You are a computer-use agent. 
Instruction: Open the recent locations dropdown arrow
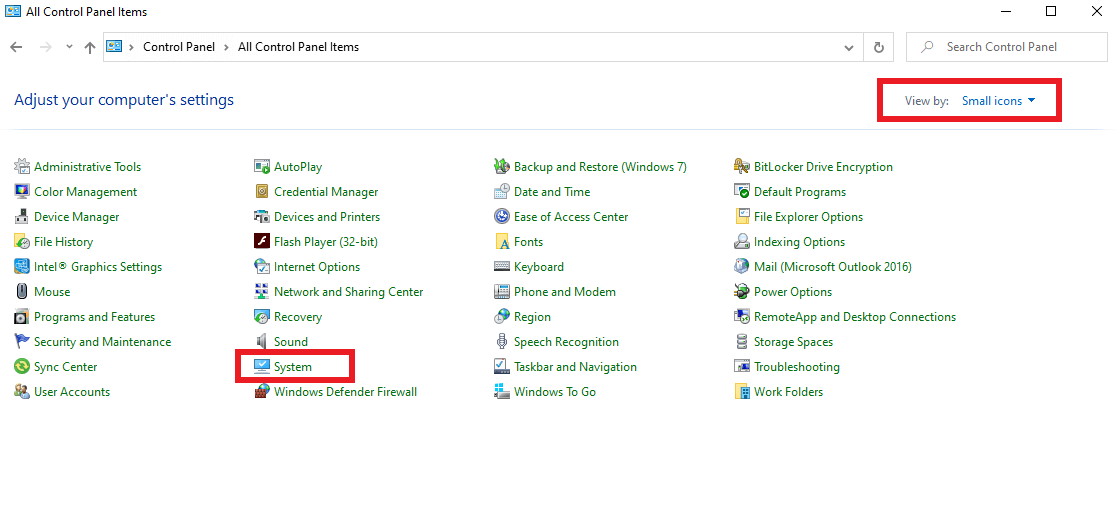click(69, 47)
